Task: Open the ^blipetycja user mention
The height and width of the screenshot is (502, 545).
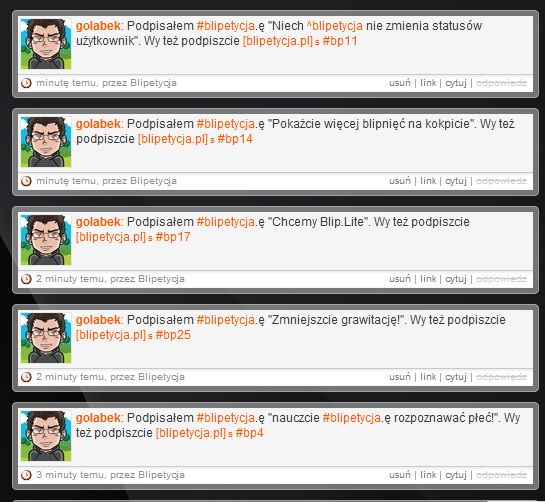Action: 335,26
